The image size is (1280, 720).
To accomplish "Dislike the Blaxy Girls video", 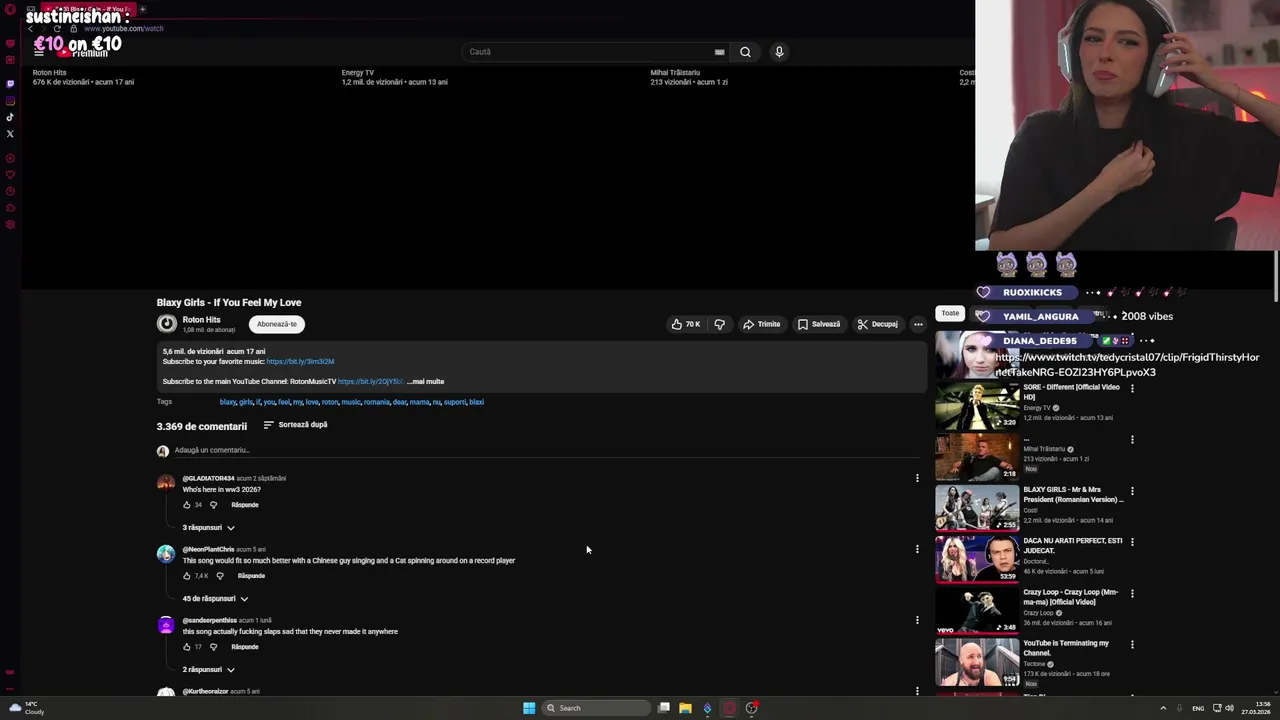I will pos(719,324).
